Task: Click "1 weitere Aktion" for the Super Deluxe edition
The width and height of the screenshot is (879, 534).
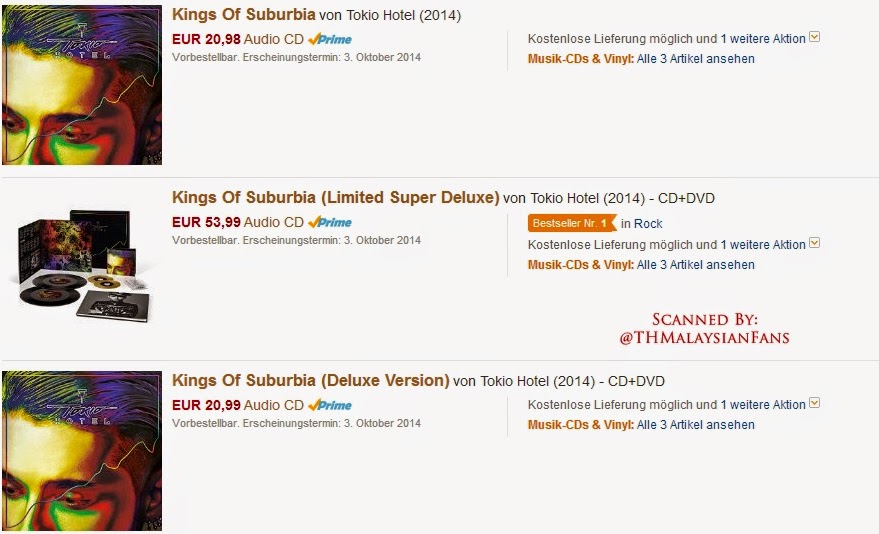Action: [x=762, y=245]
